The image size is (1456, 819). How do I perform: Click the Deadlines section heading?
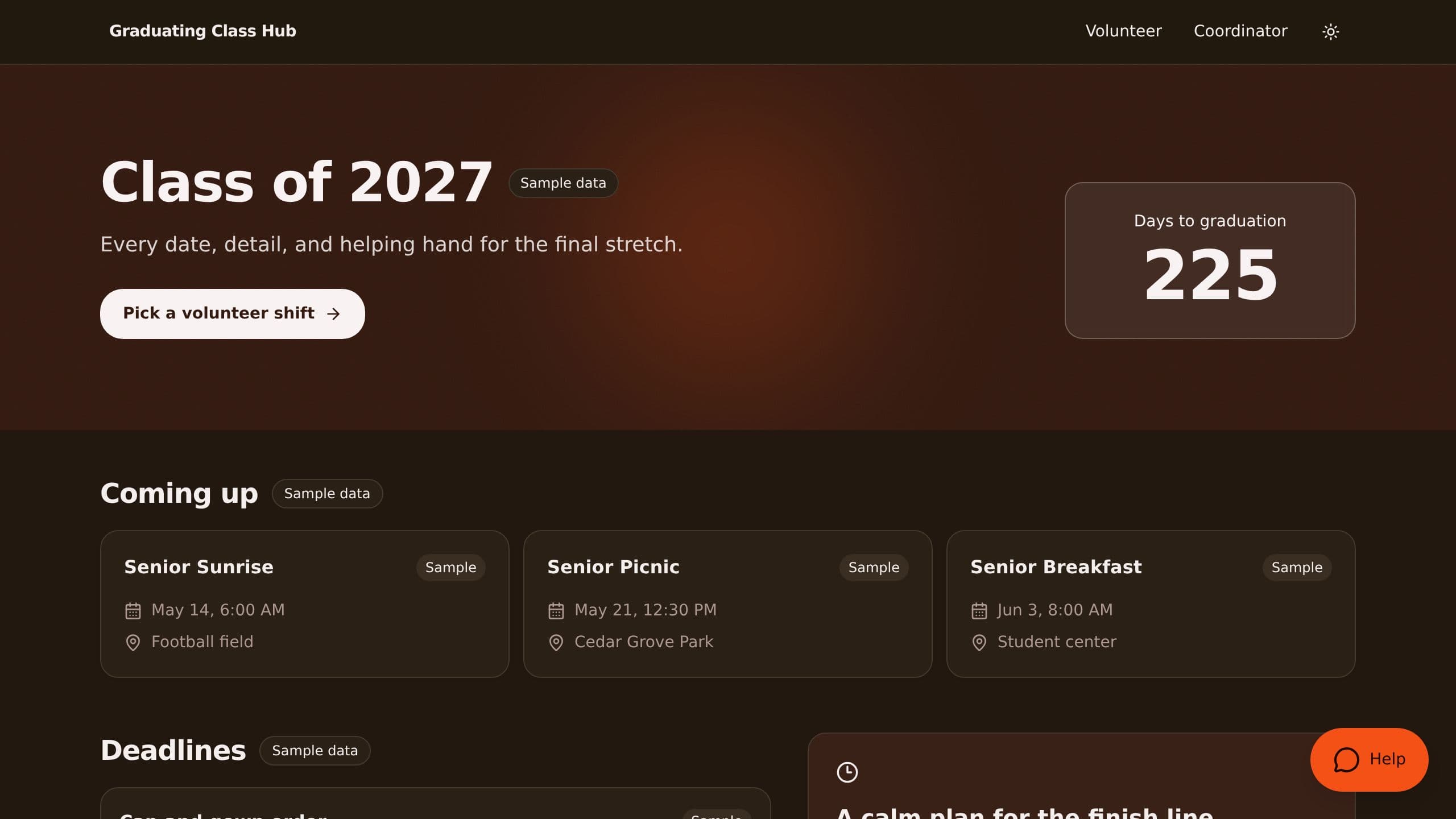(173, 751)
